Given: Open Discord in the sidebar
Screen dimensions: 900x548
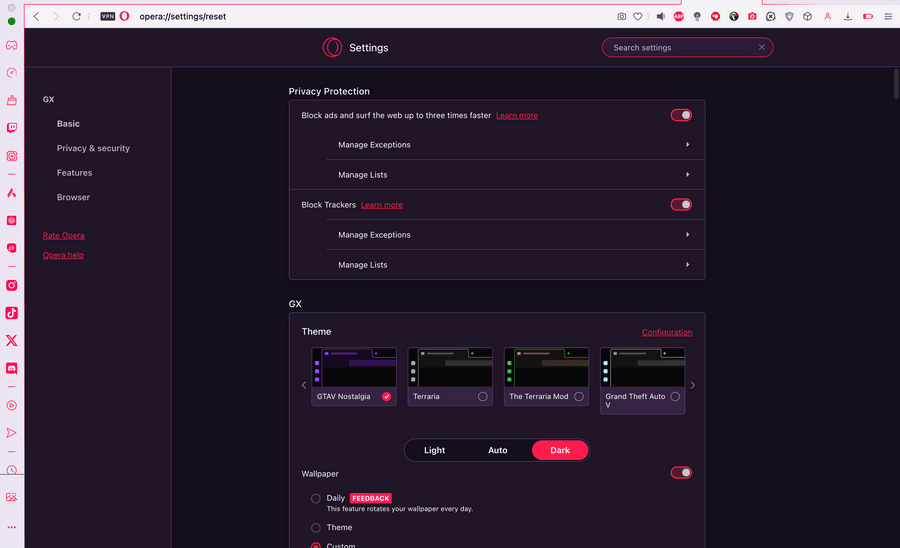Looking at the screenshot, I should (x=11, y=368).
